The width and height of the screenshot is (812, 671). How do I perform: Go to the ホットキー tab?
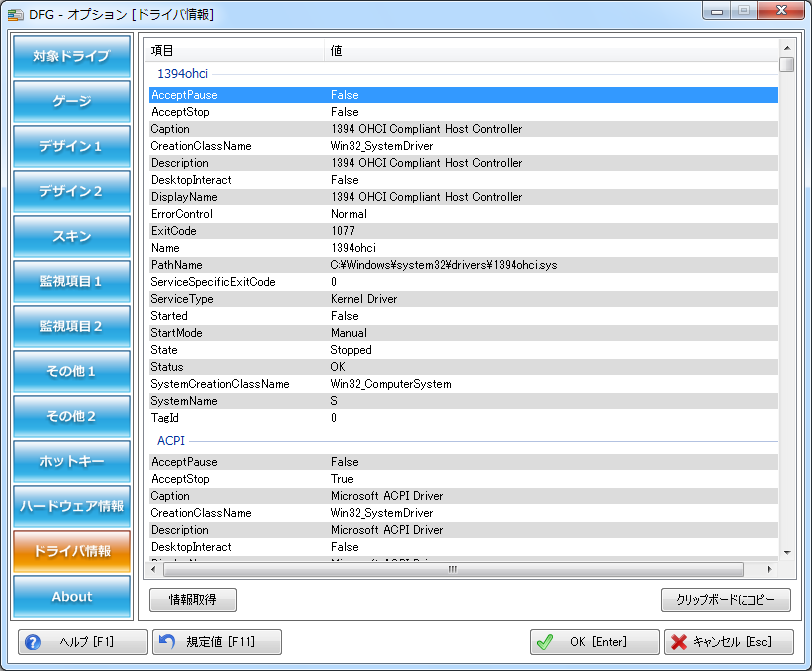point(72,461)
